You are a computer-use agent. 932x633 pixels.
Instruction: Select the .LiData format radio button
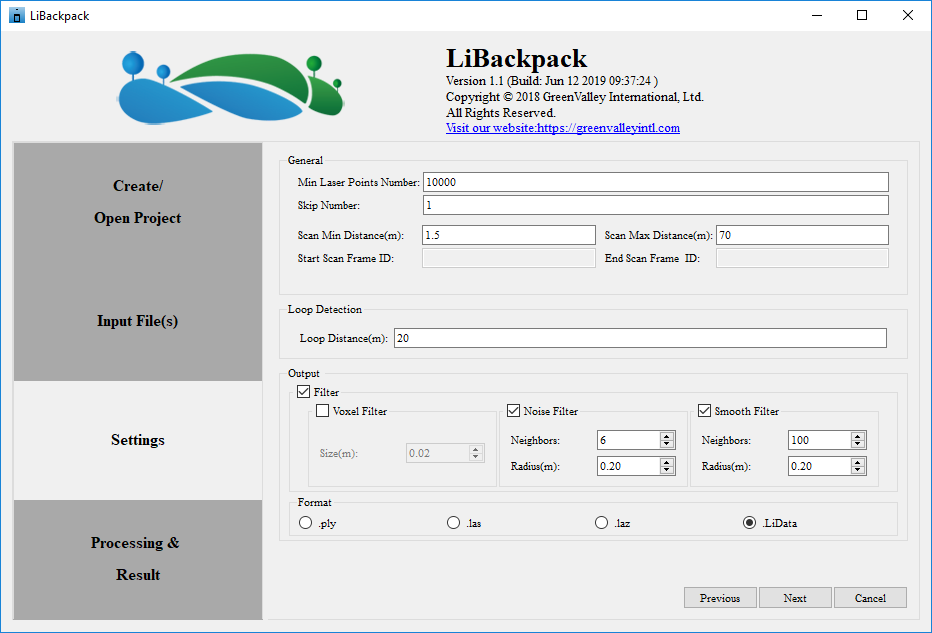pyautogui.click(x=750, y=522)
